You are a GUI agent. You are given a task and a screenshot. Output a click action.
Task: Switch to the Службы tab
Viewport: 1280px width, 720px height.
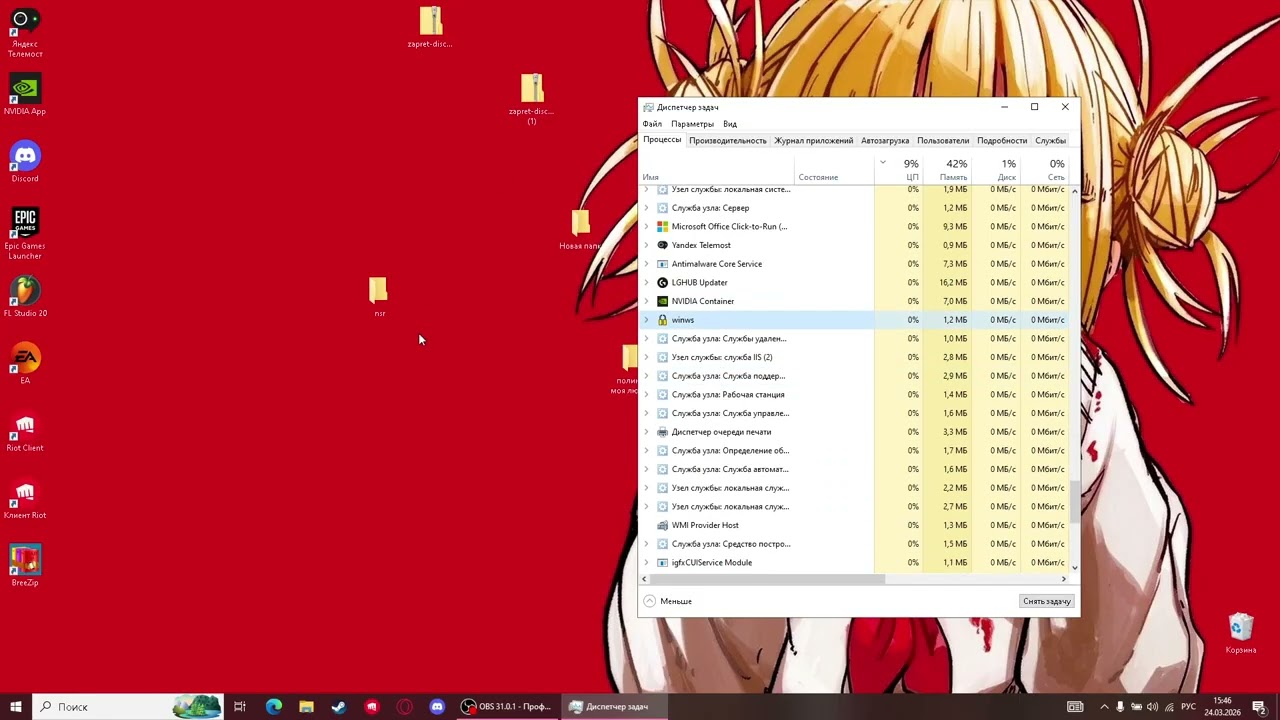(1050, 141)
